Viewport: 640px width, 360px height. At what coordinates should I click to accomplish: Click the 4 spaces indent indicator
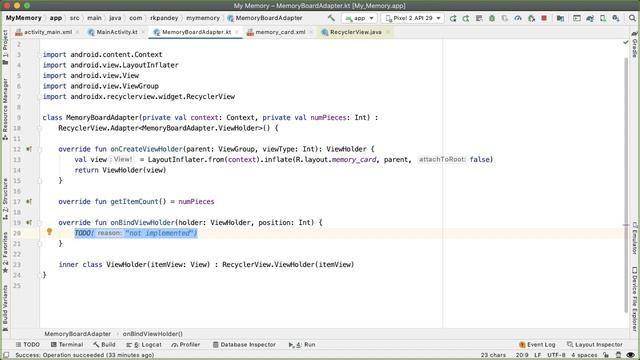[584, 355]
